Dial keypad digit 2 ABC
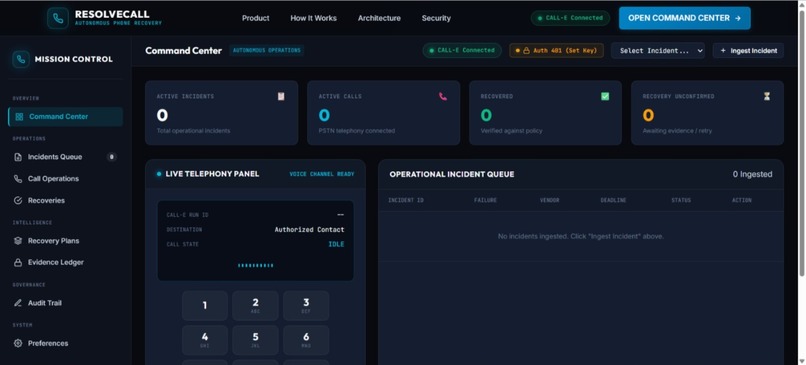This screenshot has width=806, height=365. pyautogui.click(x=255, y=306)
